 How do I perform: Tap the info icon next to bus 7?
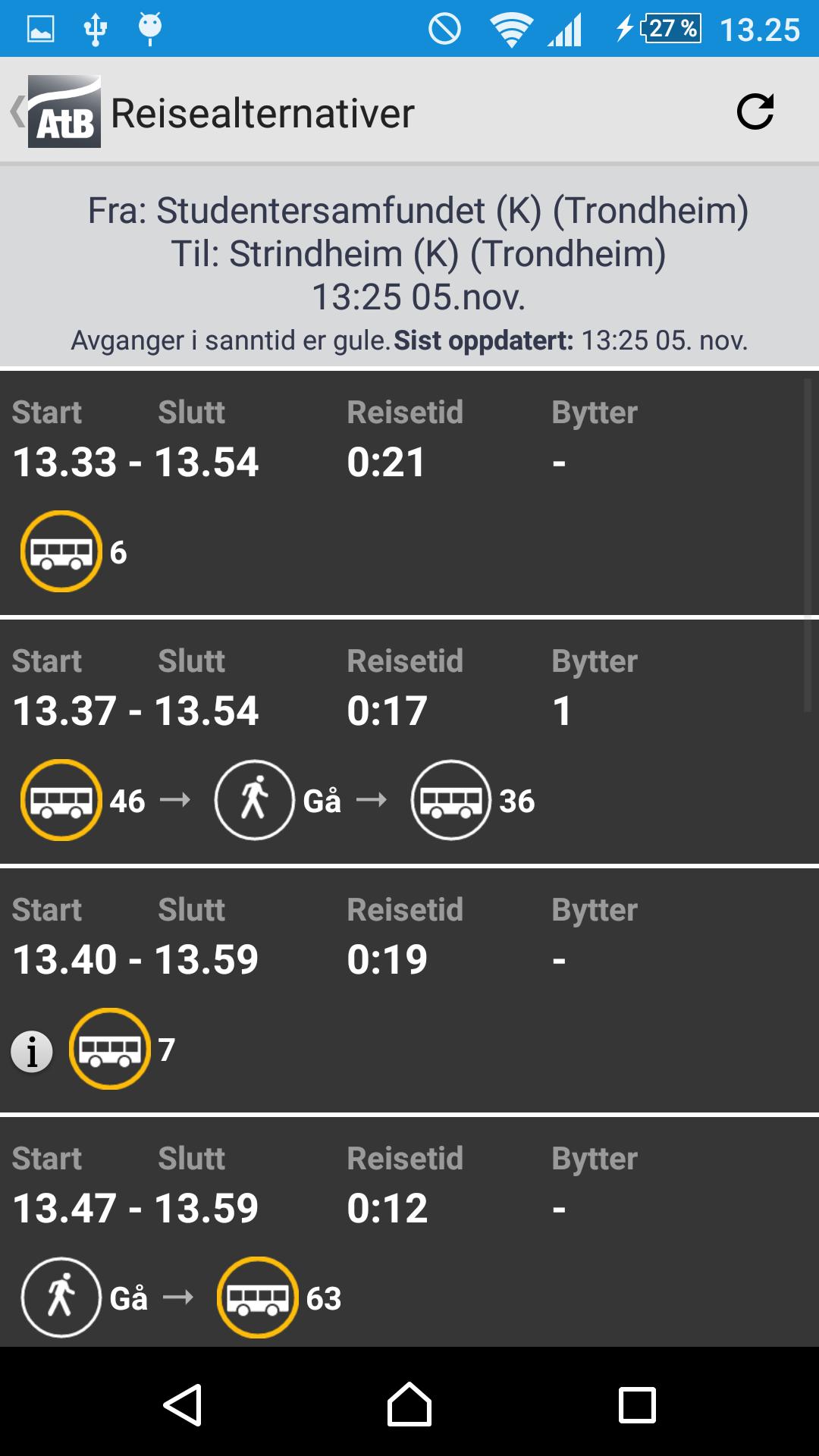click(31, 1050)
